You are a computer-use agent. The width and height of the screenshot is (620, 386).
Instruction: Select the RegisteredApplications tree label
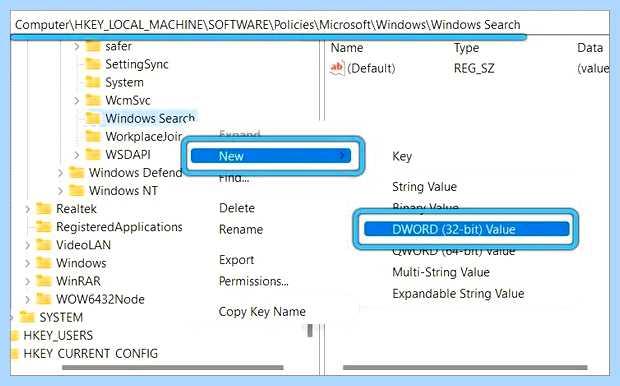(x=119, y=227)
